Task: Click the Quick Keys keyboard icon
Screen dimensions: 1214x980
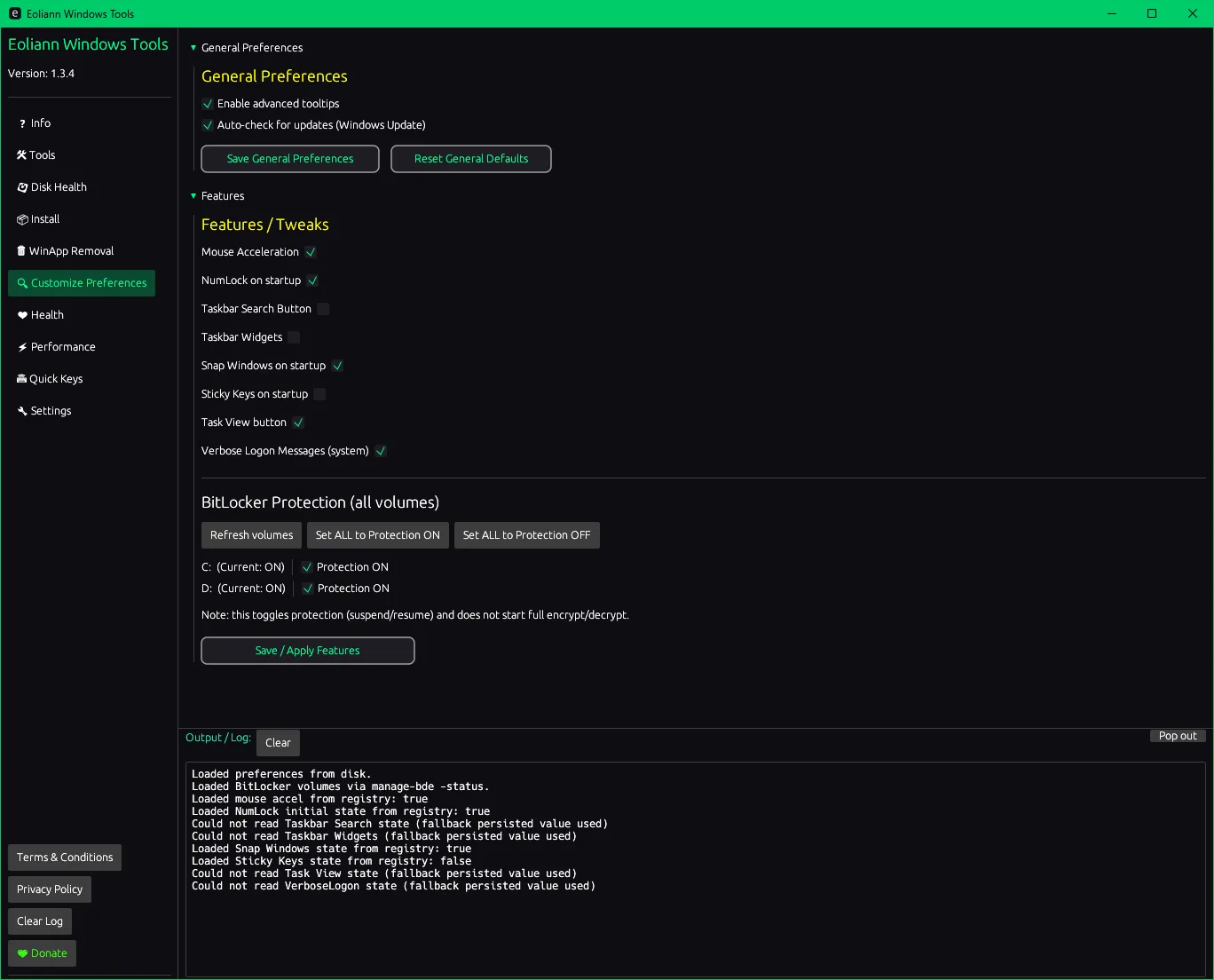Action: (21, 379)
